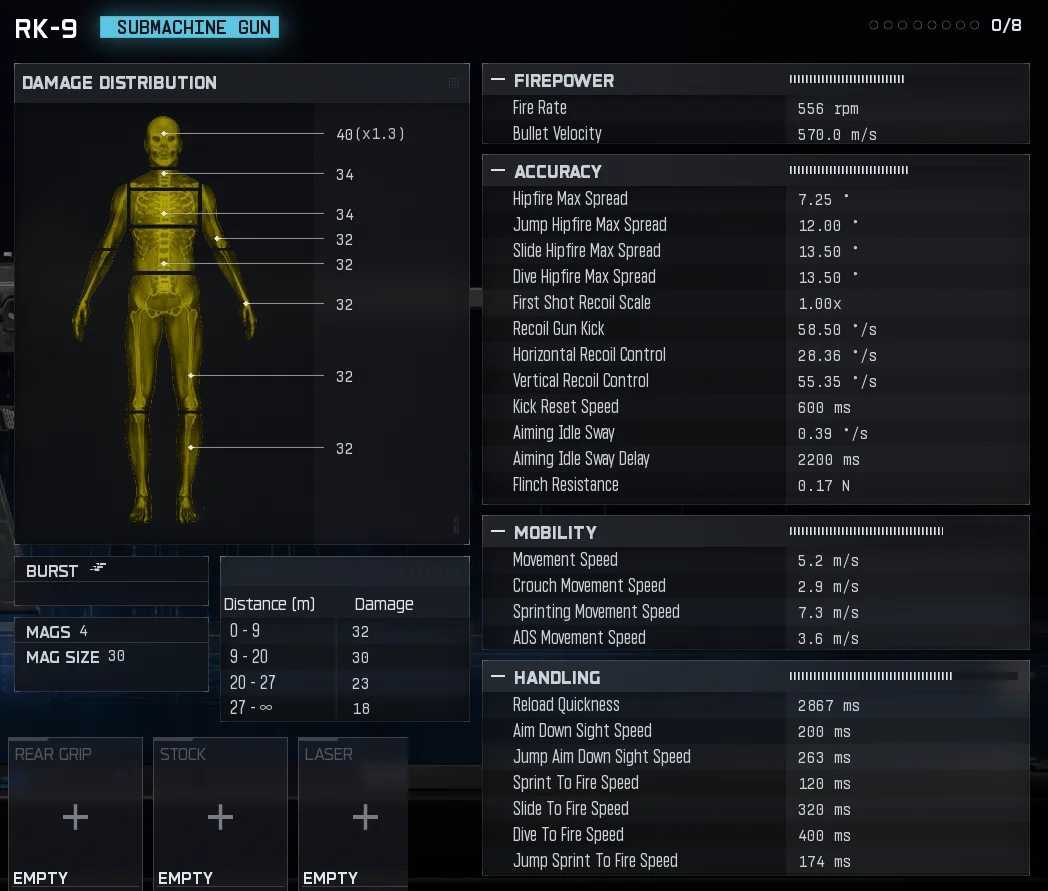Screen dimensions: 1048x891
Task: Select the Fire Rate stat row
Action: (x=755, y=108)
